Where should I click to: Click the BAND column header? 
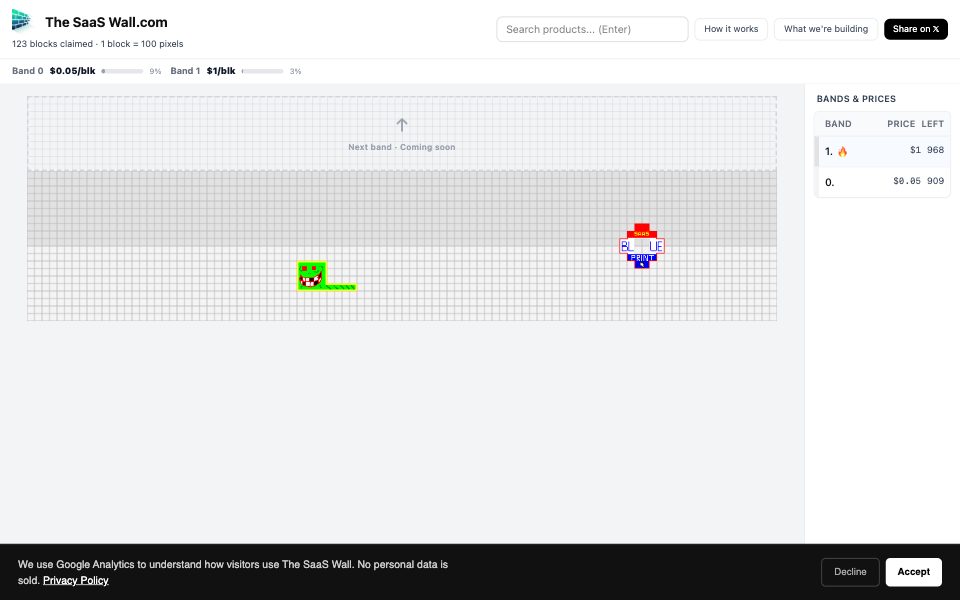point(838,124)
